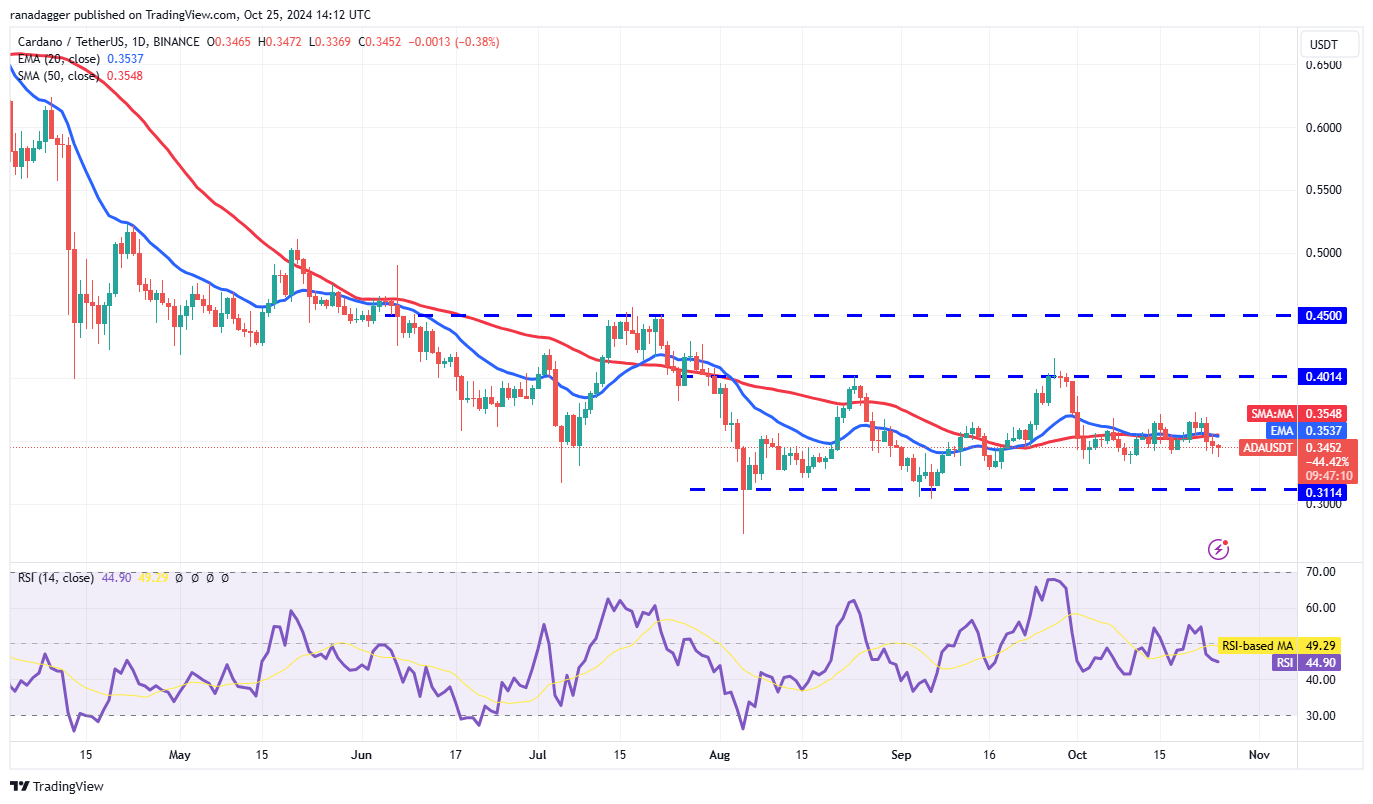Click the purple lightning bolt icon
The image size is (1373, 804).
click(x=1218, y=548)
